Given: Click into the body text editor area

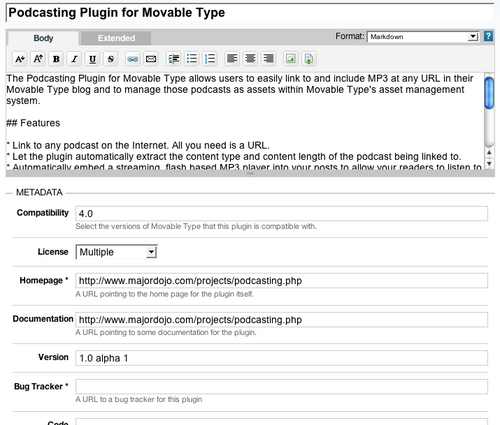Looking at the screenshot, I should click(245, 121).
